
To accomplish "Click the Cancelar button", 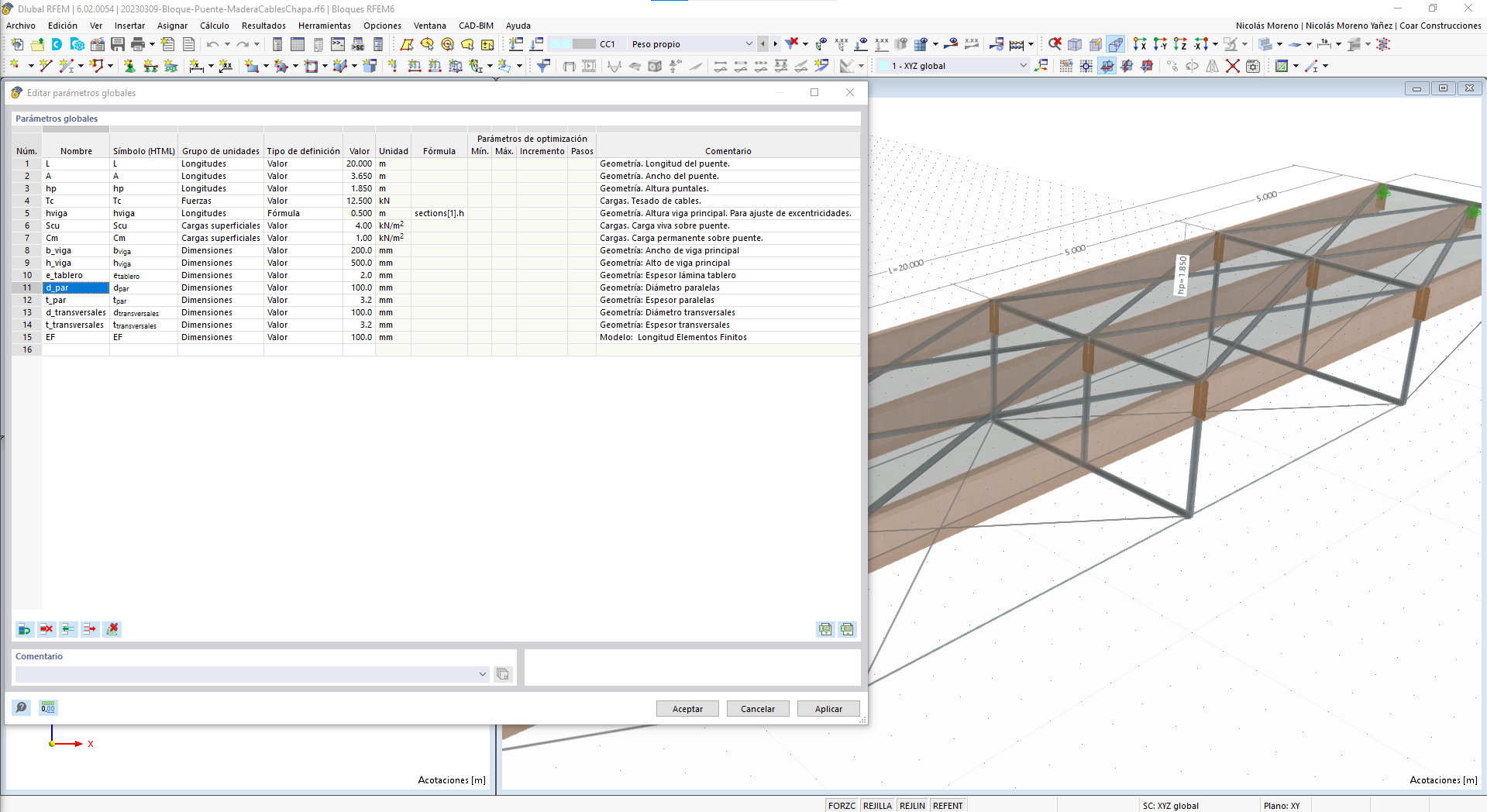I will click(758, 709).
